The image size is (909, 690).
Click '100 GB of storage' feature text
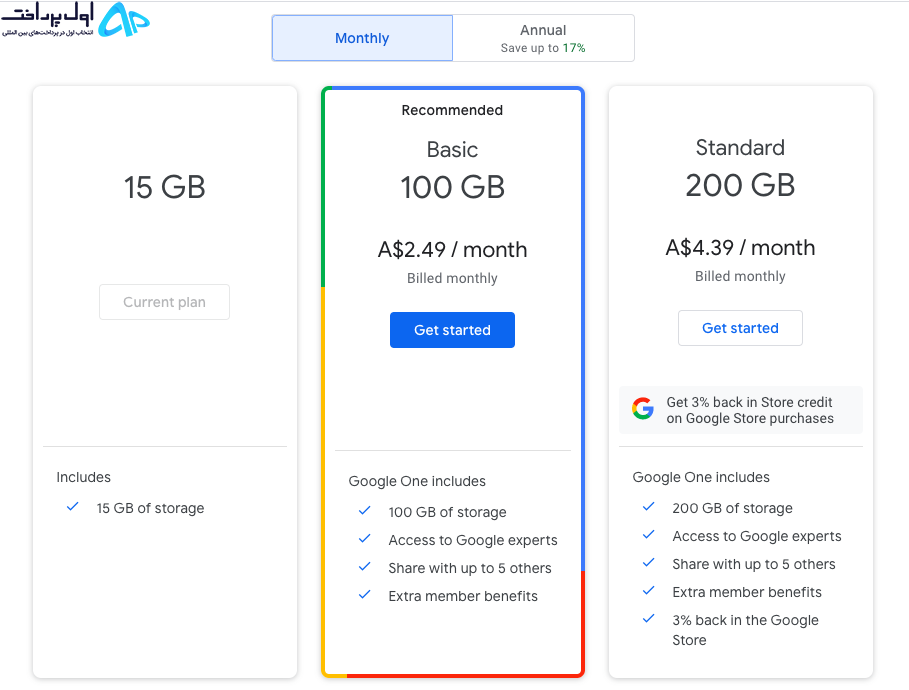448,513
